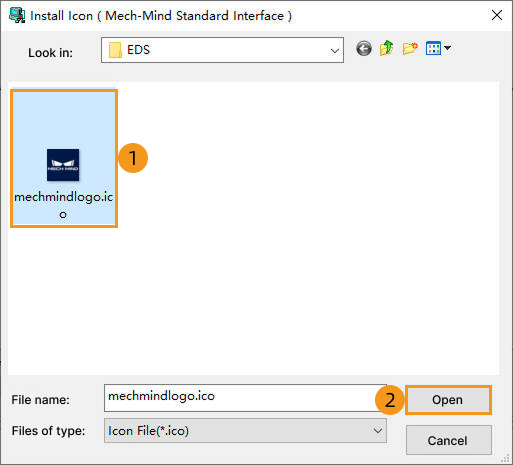Close the Install Icon dialog
Screen dimensions: 513x465
pyautogui.click(x=497, y=15)
